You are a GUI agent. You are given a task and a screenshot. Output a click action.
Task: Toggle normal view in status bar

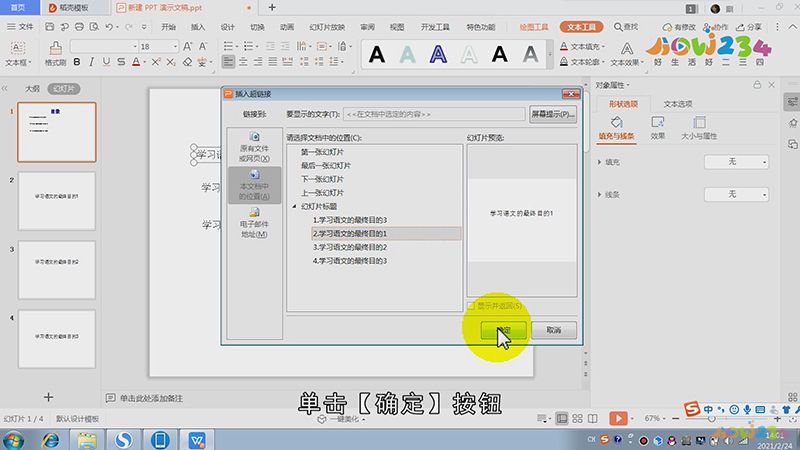(x=562, y=418)
